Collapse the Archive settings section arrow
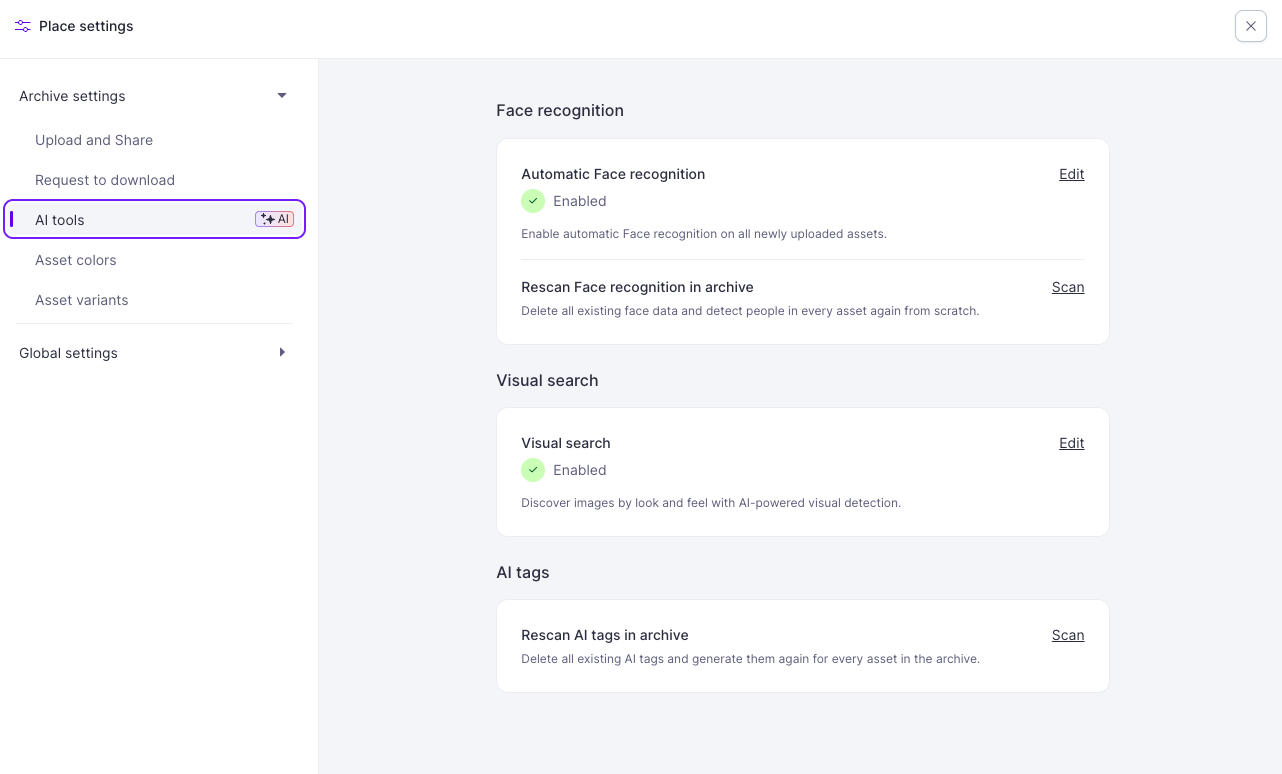 [x=282, y=96]
